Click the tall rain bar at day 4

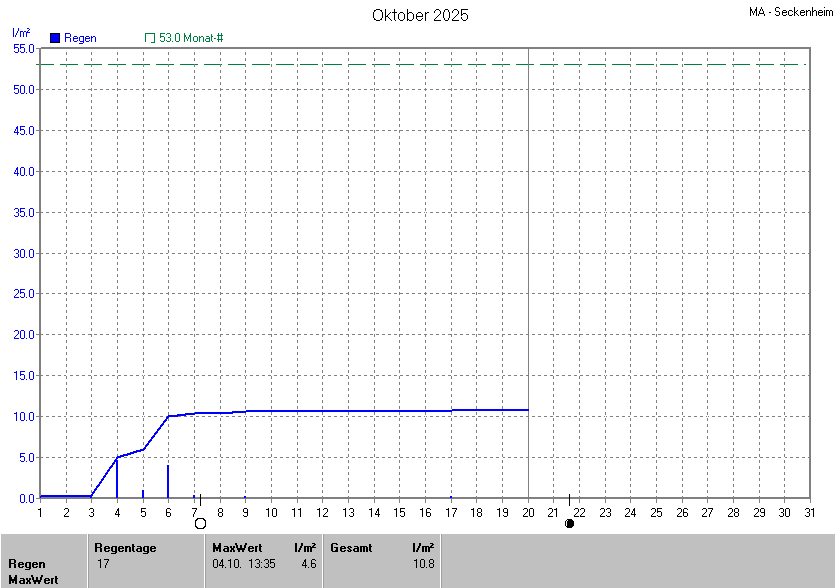[x=117, y=478]
